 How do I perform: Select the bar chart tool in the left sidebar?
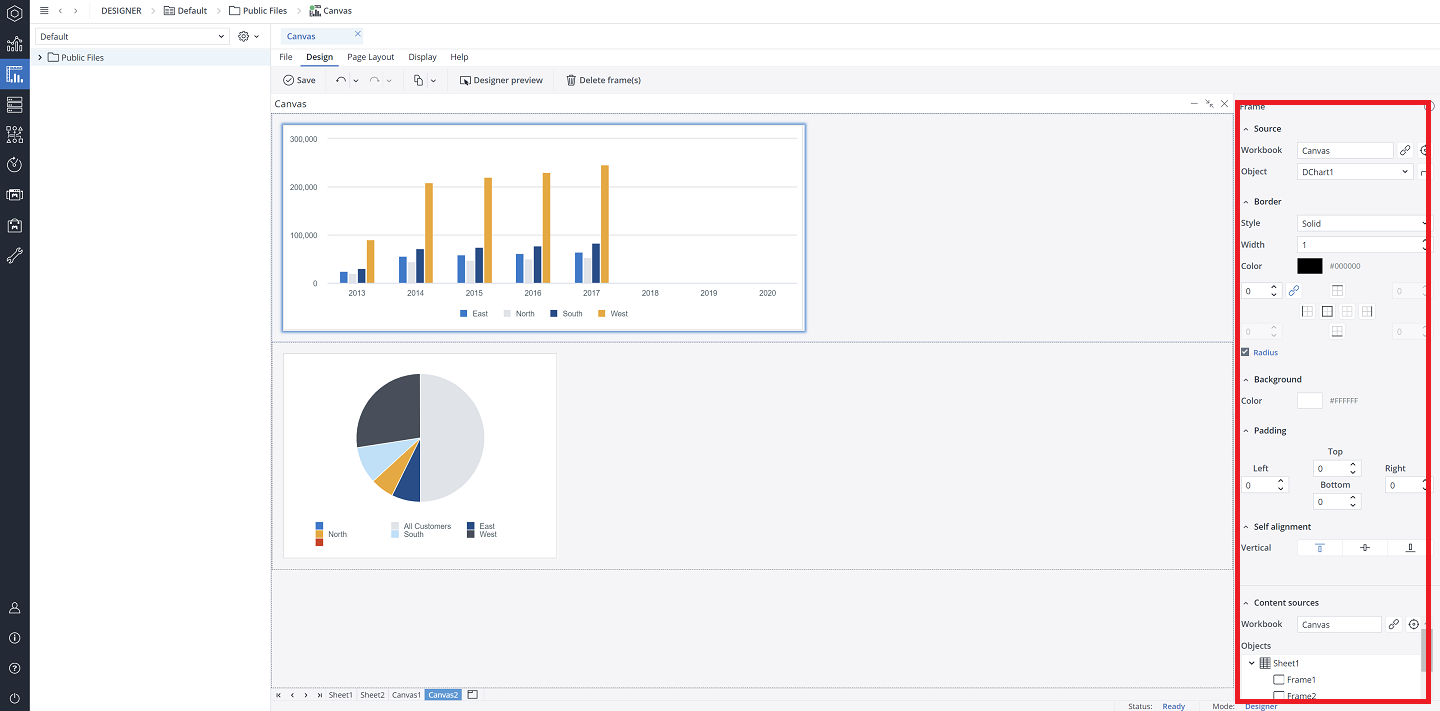click(x=14, y=74)
